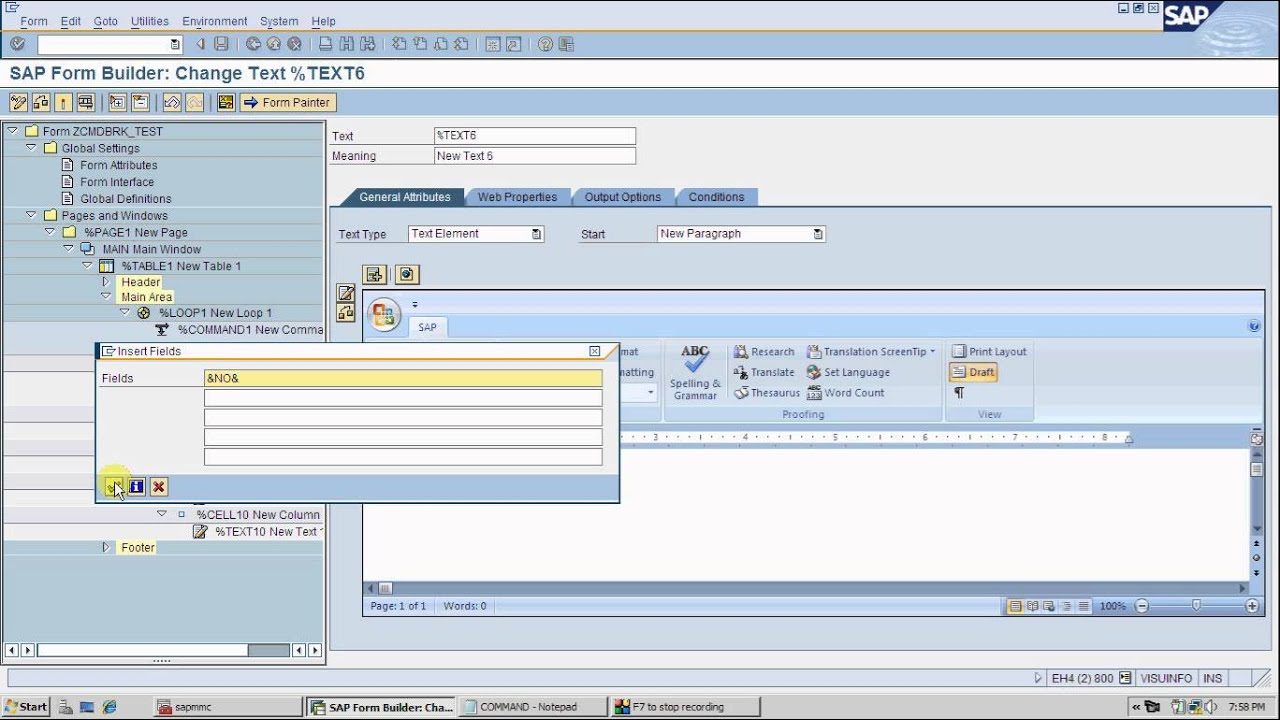
Task: Click the Collapse subtree icon in toolbar
Action: tap(140, 102)
